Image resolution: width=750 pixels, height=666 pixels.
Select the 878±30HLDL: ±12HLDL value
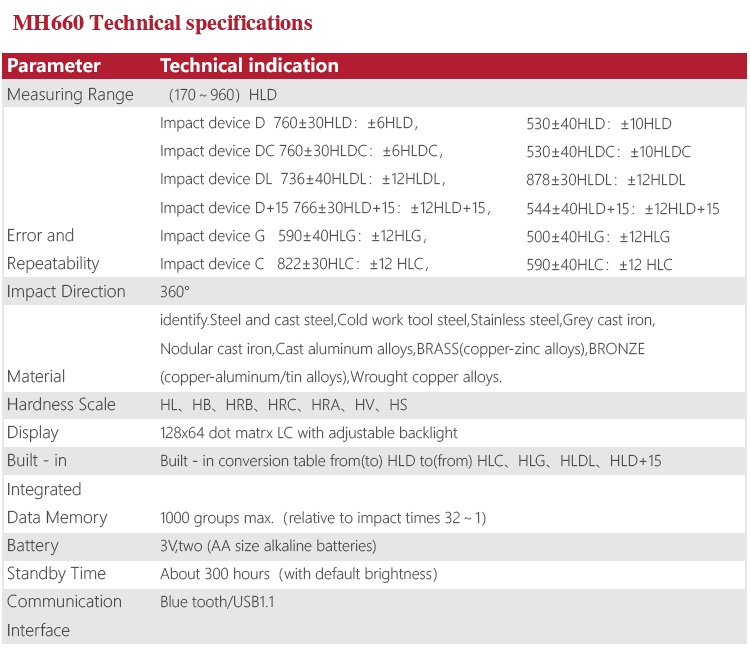(606, 181)
